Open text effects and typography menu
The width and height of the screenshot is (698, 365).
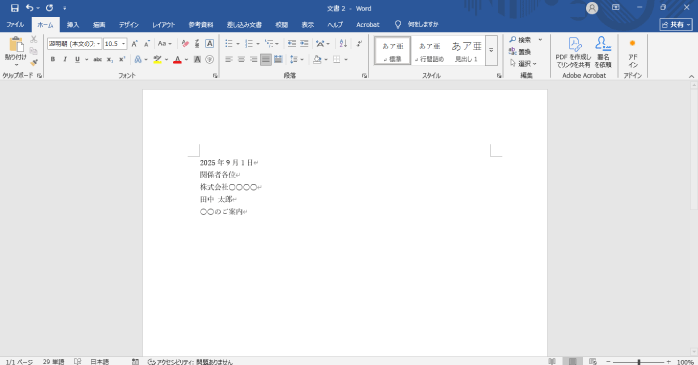138,59
